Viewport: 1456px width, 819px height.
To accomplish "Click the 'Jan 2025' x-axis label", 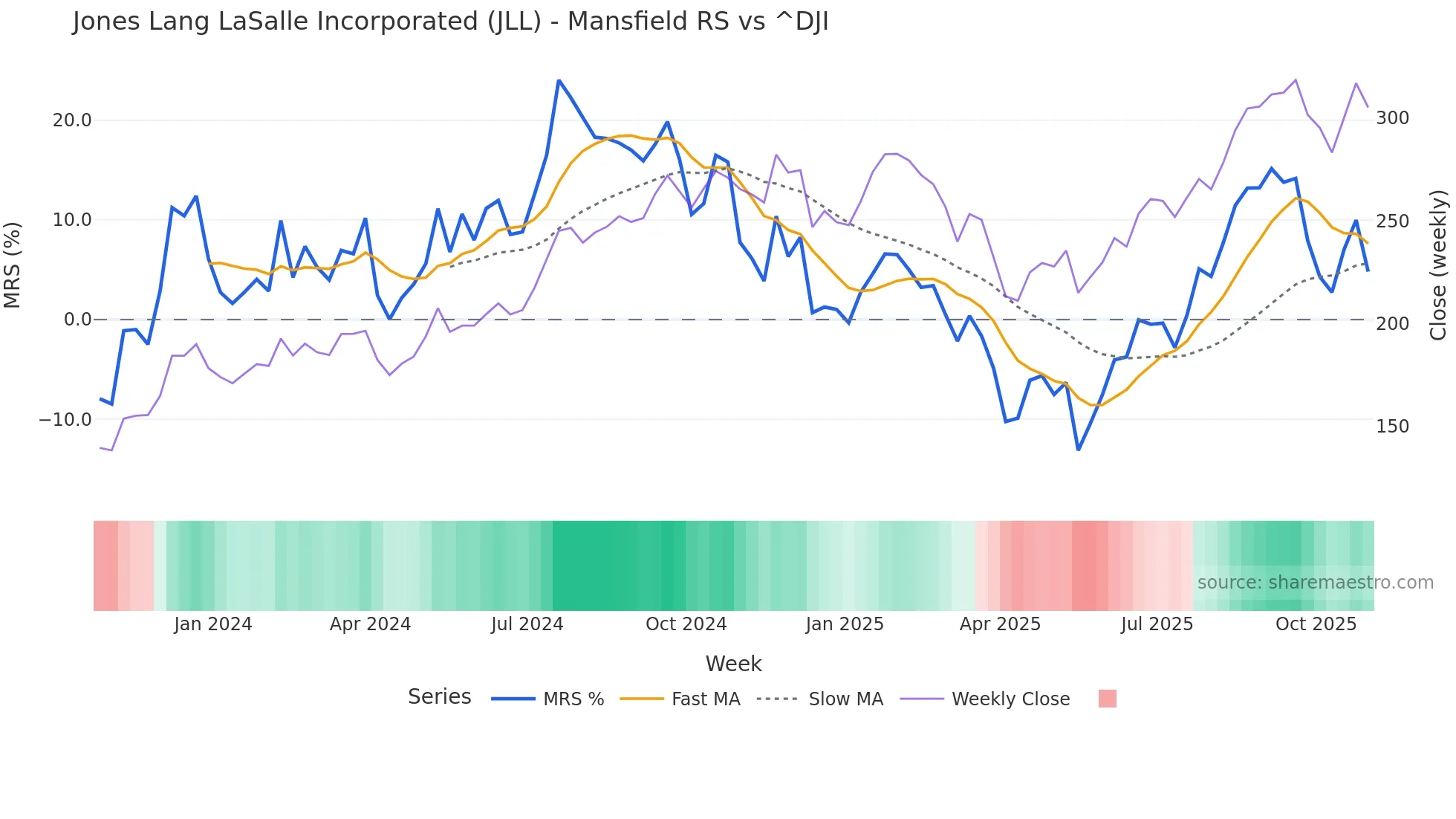I will tap(845, 624).
